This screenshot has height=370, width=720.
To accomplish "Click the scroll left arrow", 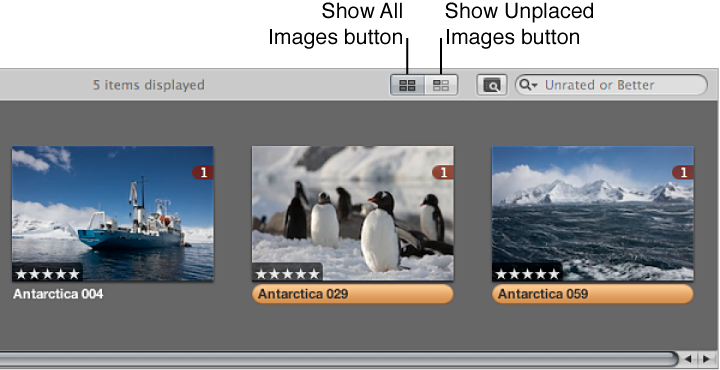I will [x=688, y=359].
